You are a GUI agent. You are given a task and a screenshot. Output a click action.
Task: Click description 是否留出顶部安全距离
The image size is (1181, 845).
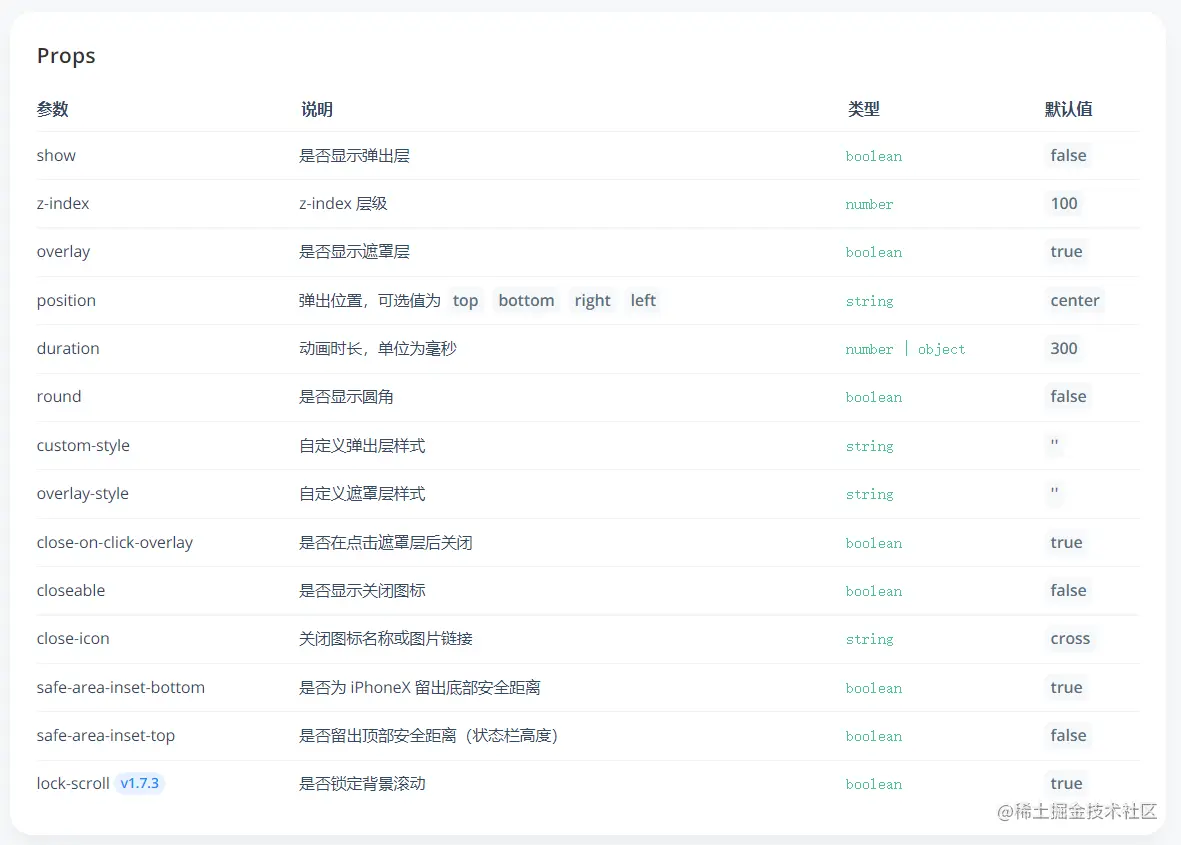(x=428, y=735)
